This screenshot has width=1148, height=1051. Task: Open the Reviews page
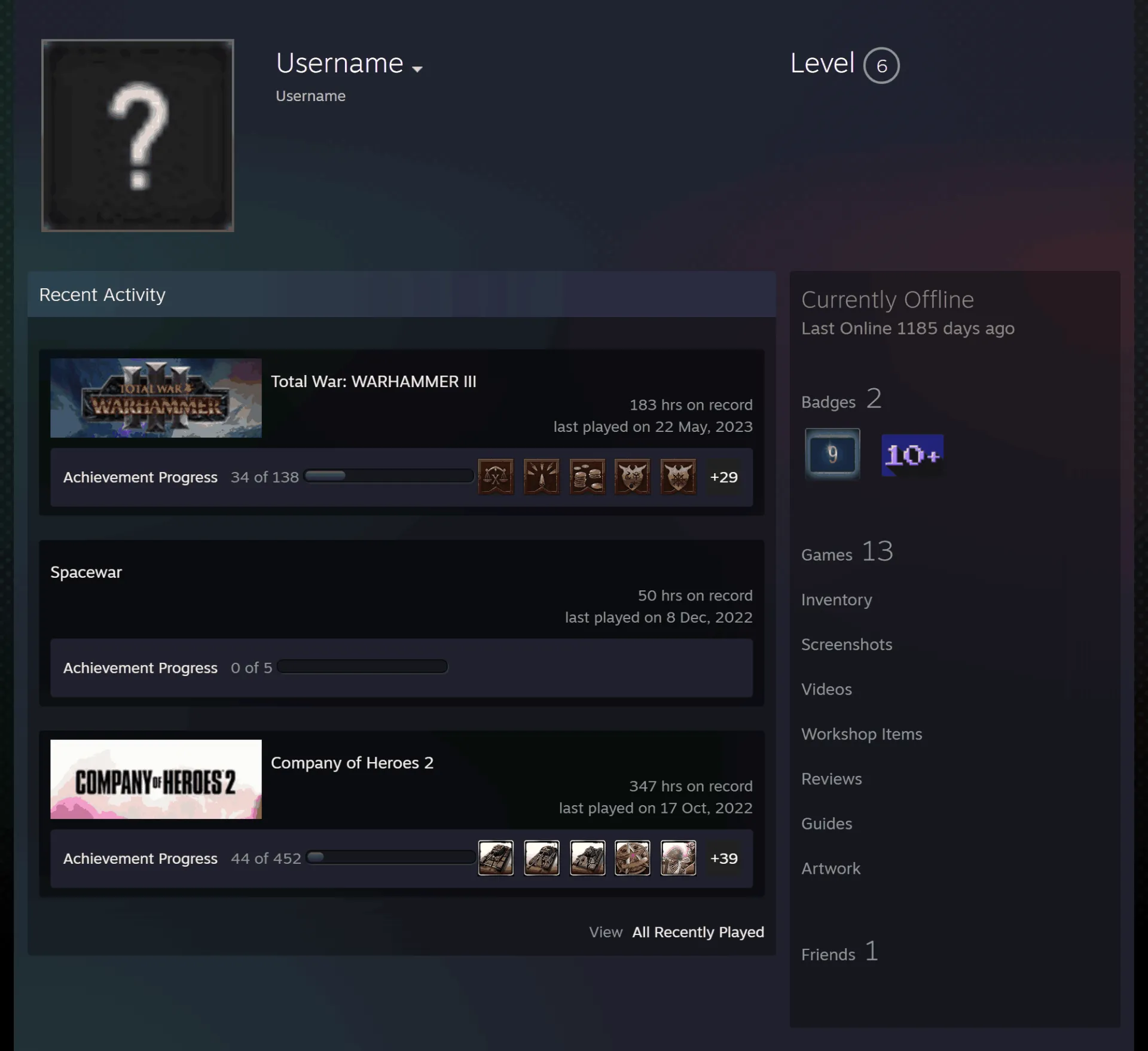coord(832,779)
